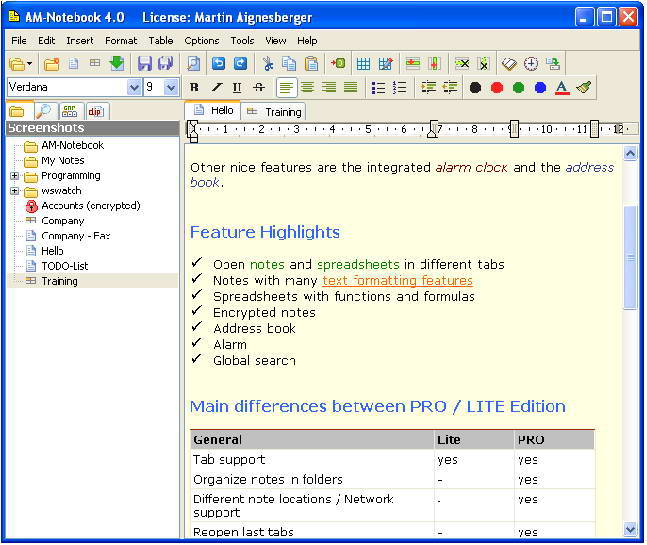Follow the text formatting features link
This screenshot has height=545, width=647.
pyautogui.click(x=397, y=281)
